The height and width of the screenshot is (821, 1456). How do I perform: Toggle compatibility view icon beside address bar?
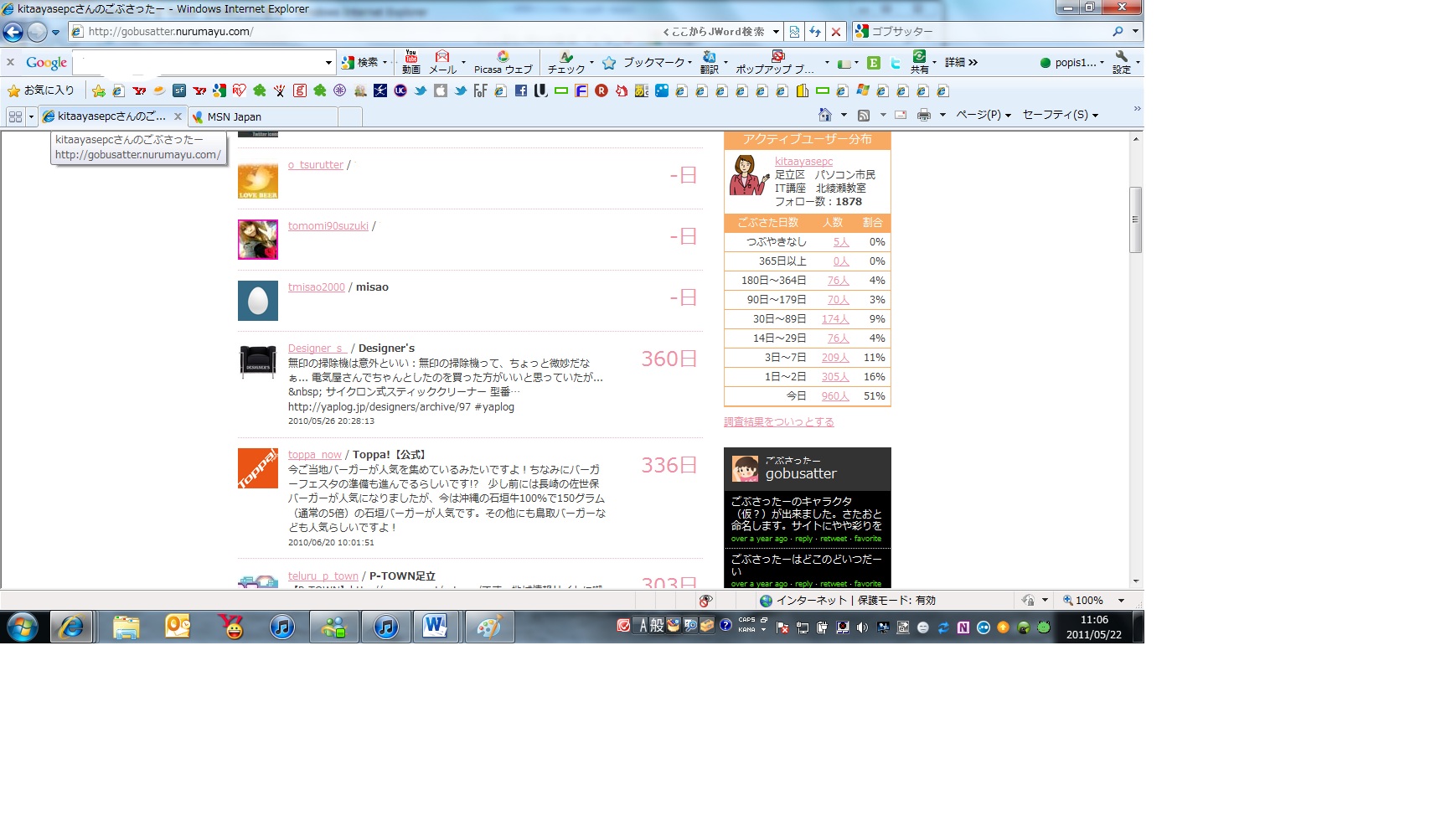(x=794, y=32)
